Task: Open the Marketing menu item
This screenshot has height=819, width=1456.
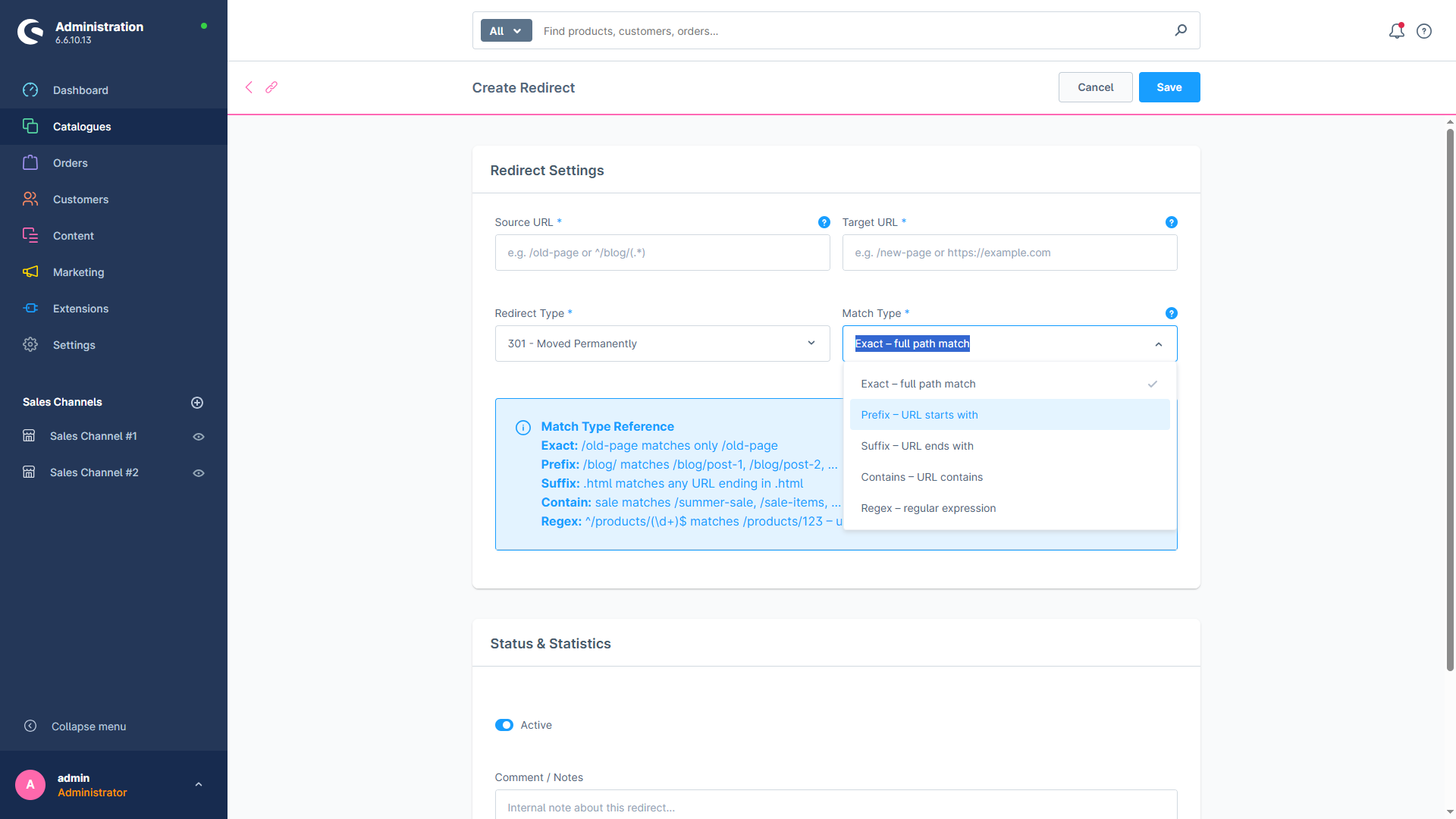Action: click(x=114, y=272)
